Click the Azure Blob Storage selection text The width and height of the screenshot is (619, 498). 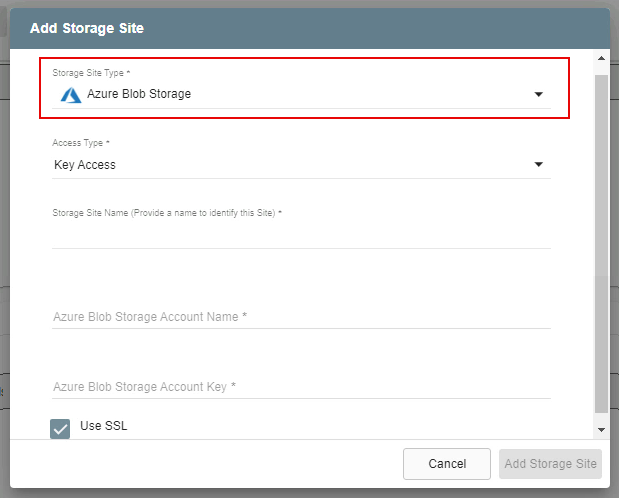pos(139,95)
